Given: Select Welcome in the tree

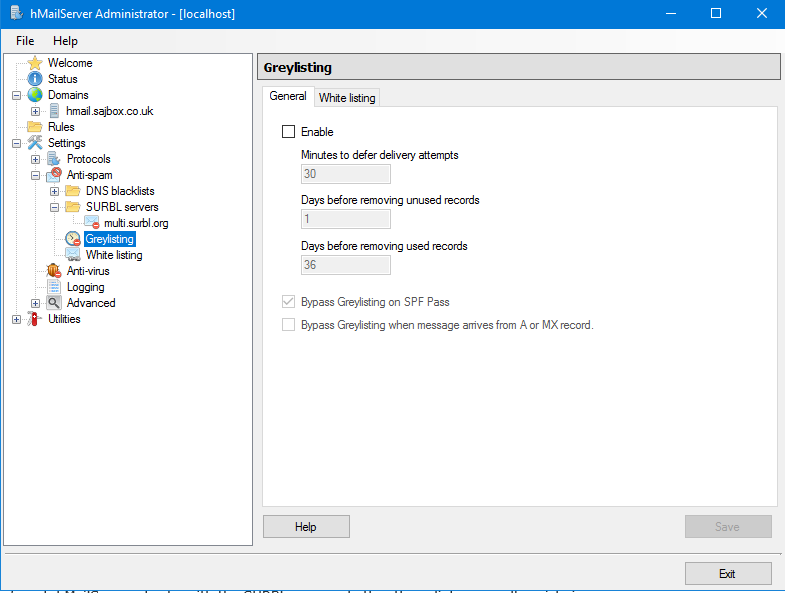Looking at the screenshot, I should pos(70,63).
